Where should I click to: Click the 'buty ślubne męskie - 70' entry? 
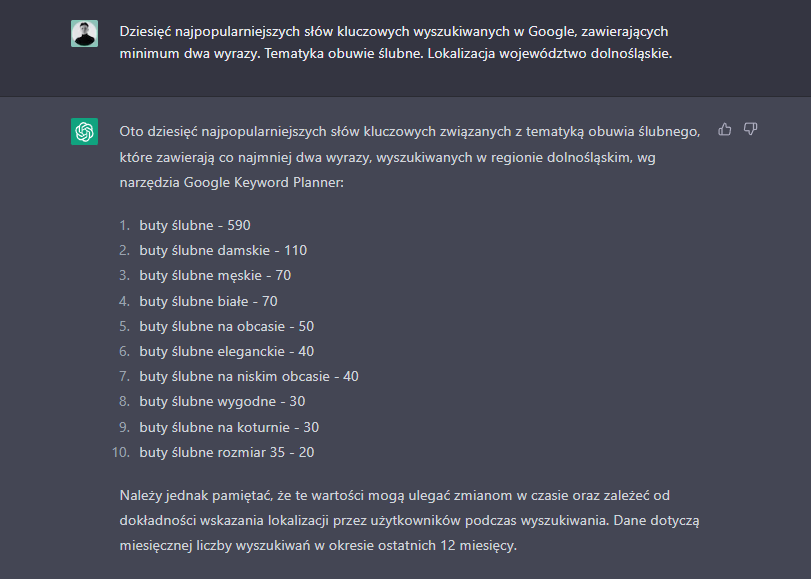(215, 275)
